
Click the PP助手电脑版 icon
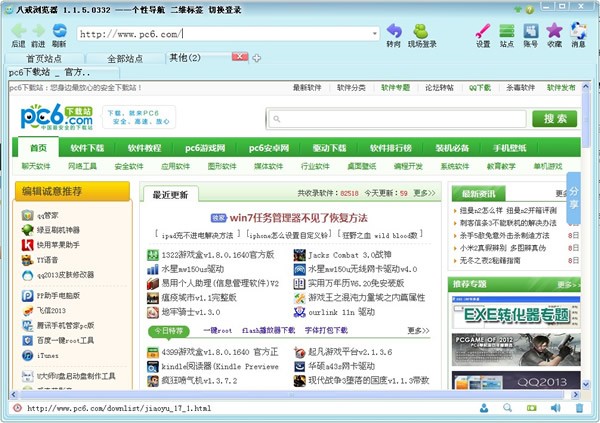28,296
